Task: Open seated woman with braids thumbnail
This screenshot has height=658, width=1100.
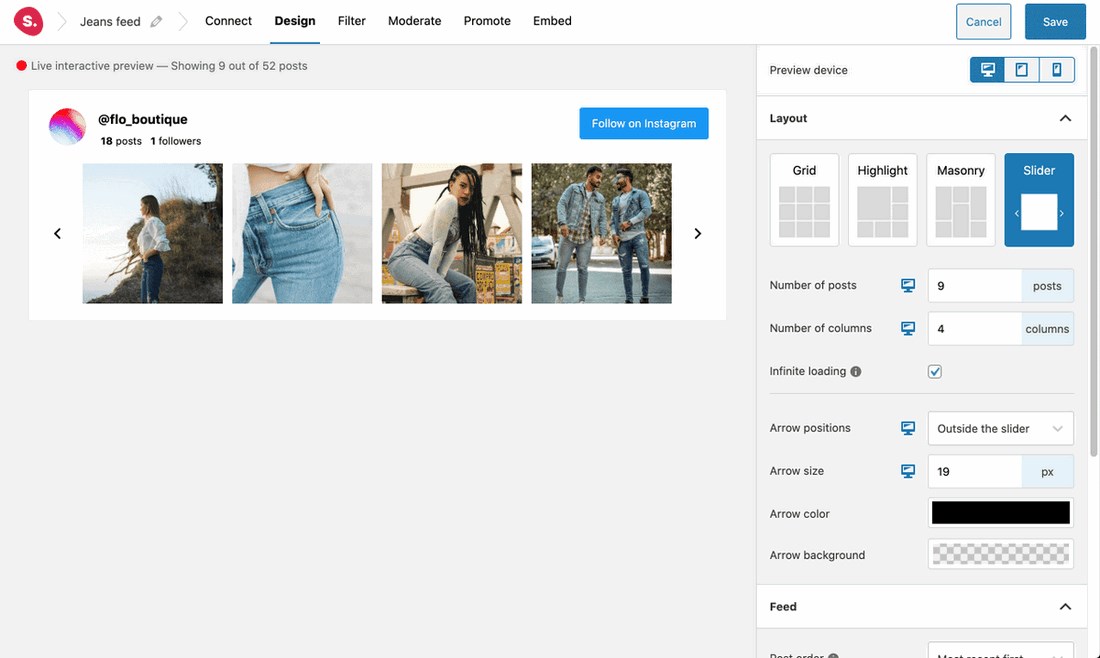Action: (x=452, y=234)
